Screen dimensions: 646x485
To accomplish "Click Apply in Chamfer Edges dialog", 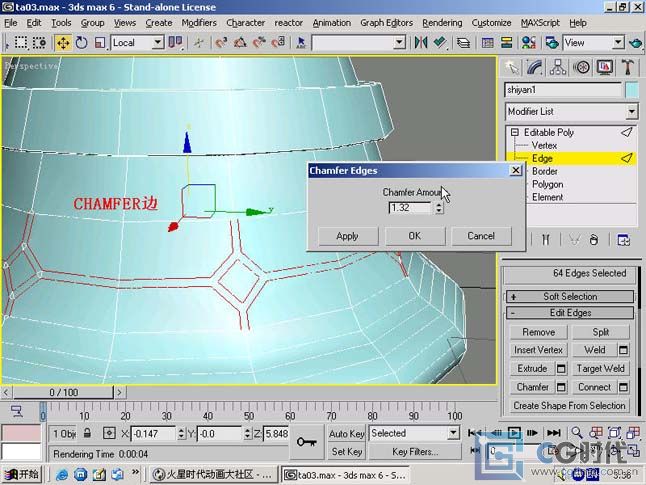I will tap(348, 236).
